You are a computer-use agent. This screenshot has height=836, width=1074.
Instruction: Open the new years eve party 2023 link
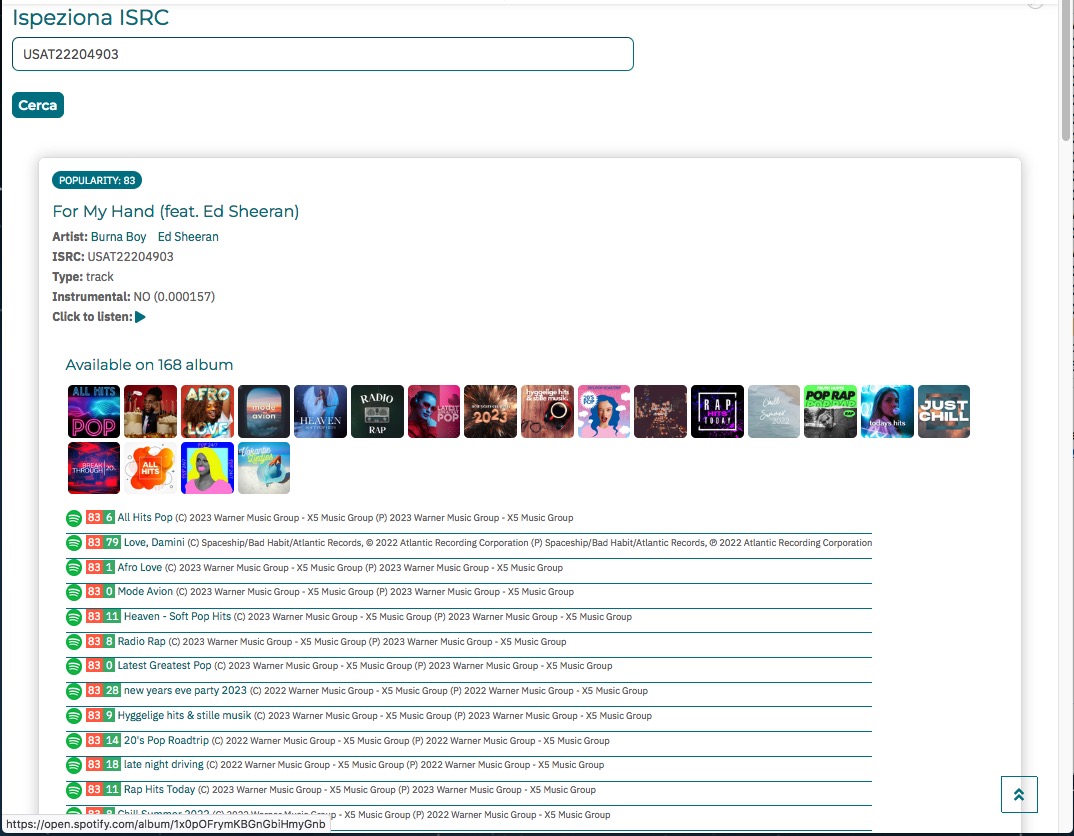coord(185,690)
